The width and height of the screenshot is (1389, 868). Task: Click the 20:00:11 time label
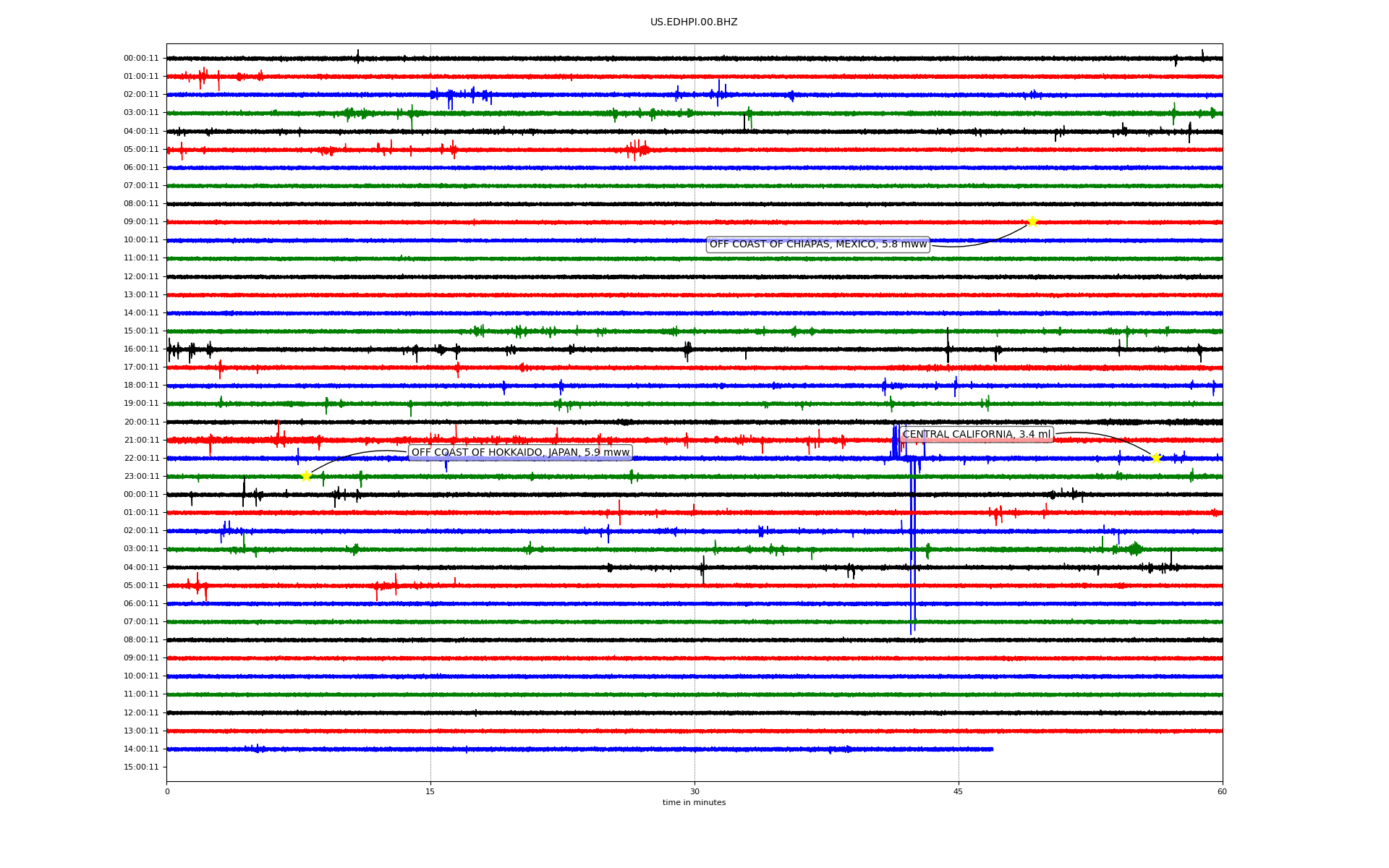point(141,422)
